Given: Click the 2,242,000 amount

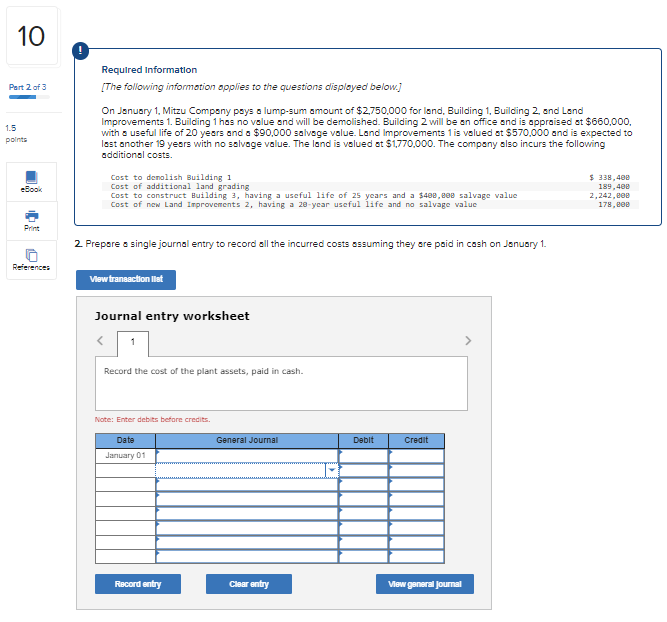Looking at the screenshot, I should tap(609, 195).
